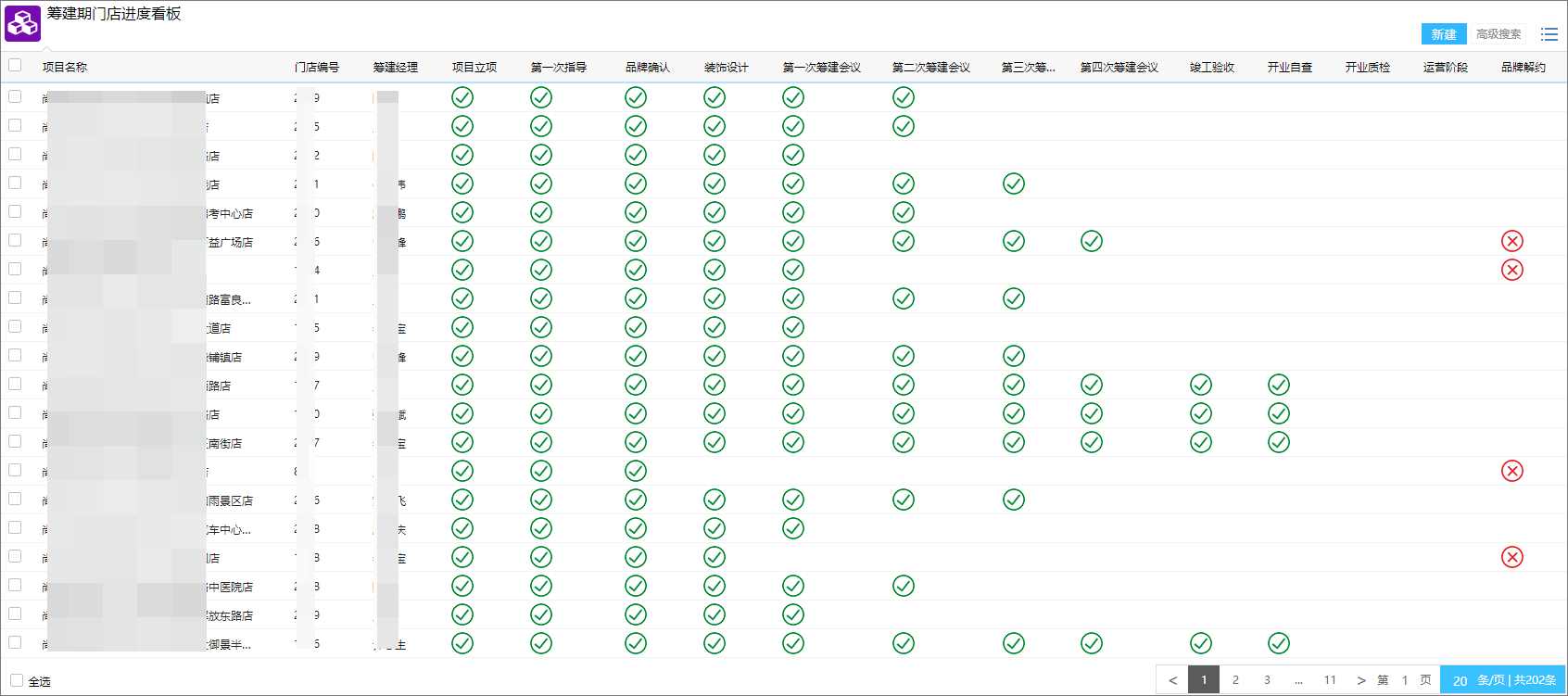The height and width of the screenshot is (696, 1568).
Task: Click 益广场店 品牌确认 check icon
Action: click(636, 241)
